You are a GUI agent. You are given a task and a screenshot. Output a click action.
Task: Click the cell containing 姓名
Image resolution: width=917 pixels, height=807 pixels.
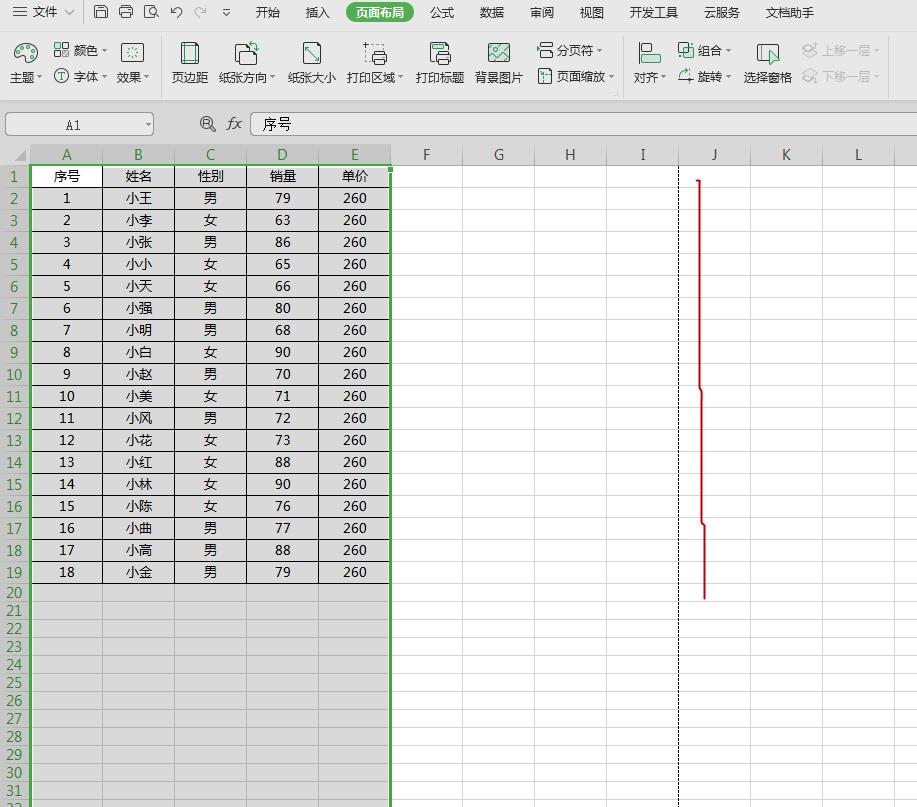(x=139, y=176)
